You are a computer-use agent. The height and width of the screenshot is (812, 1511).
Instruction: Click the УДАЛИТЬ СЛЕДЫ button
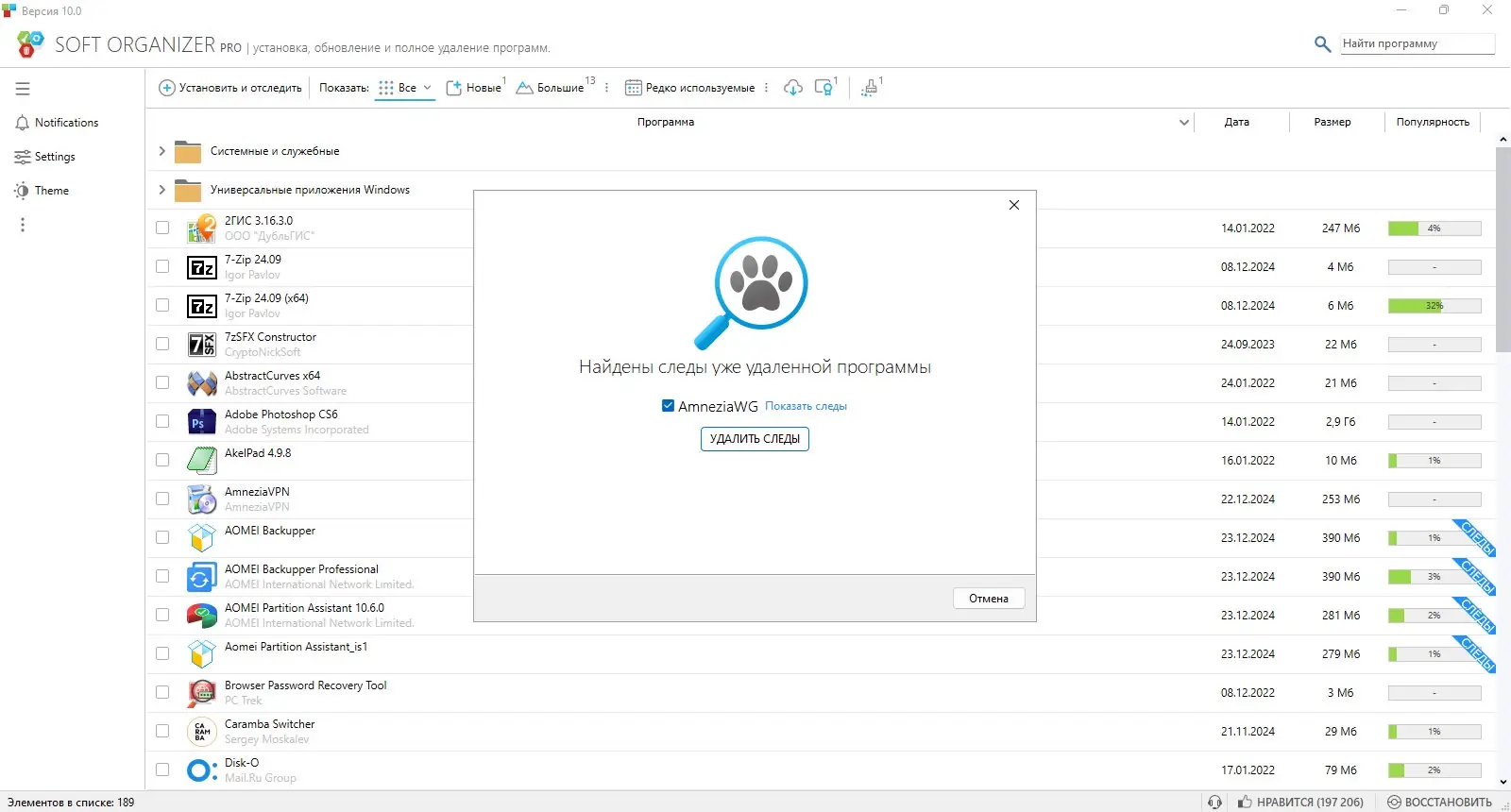[x=755, y=439]
